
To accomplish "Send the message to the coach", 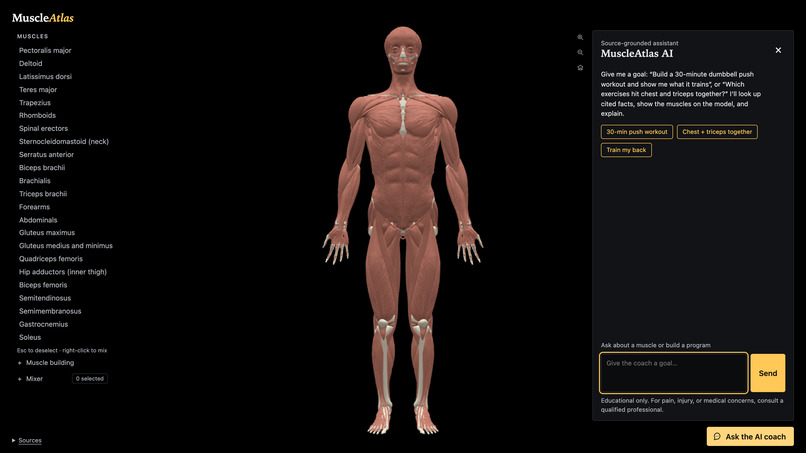I will click(767, 373).
